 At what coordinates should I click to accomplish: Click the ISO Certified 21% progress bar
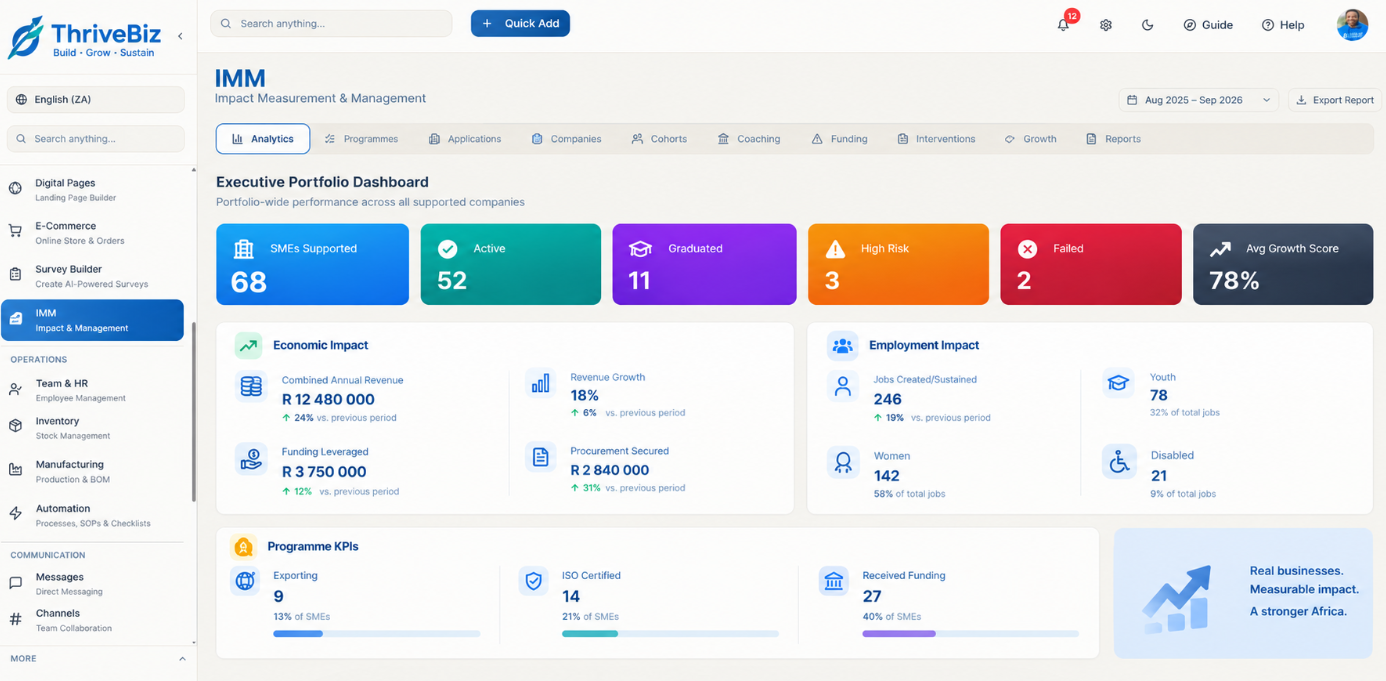tap(670, 634)
